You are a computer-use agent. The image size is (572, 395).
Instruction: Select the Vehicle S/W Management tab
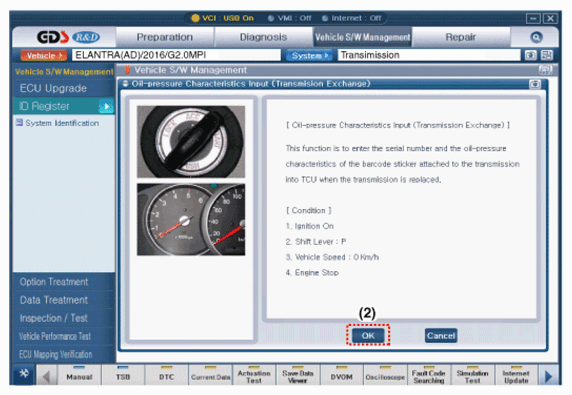click(362, 37)
